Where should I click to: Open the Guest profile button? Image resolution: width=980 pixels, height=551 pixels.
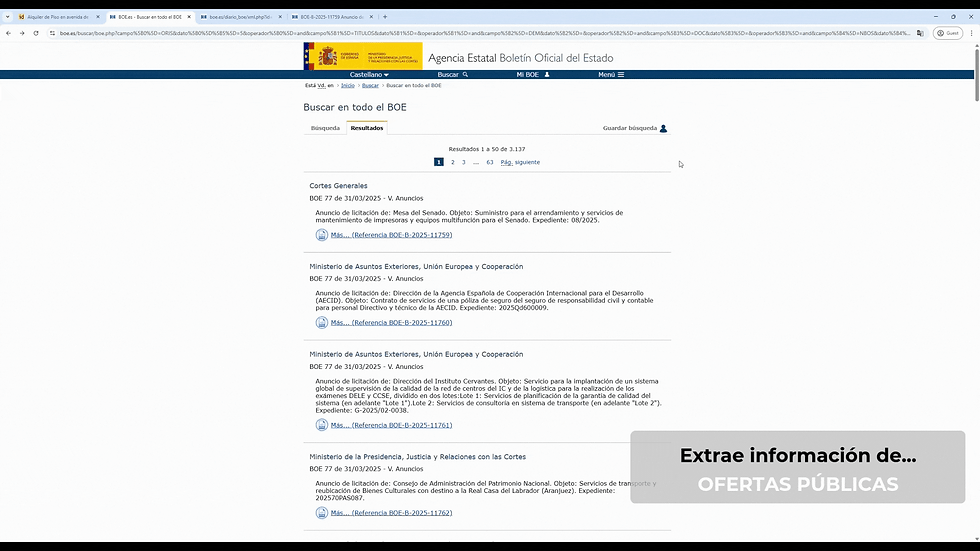point(948,33)
